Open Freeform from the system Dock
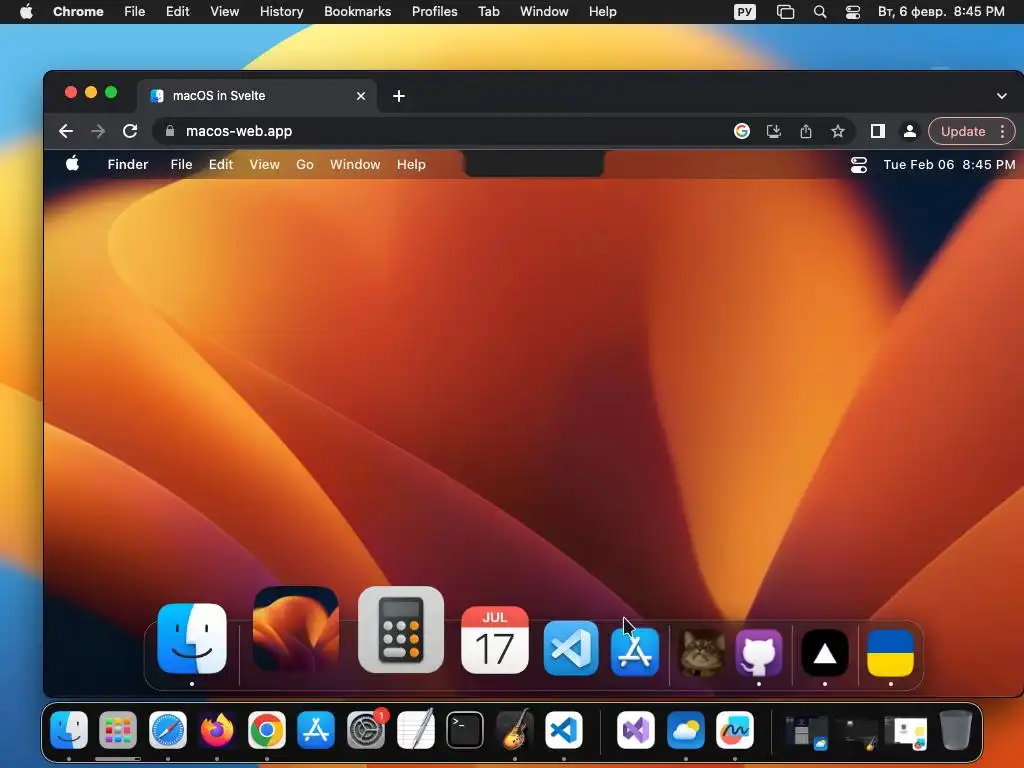Image resolution: width=1024 pixels, height=768 pixels. click(735, 730)
